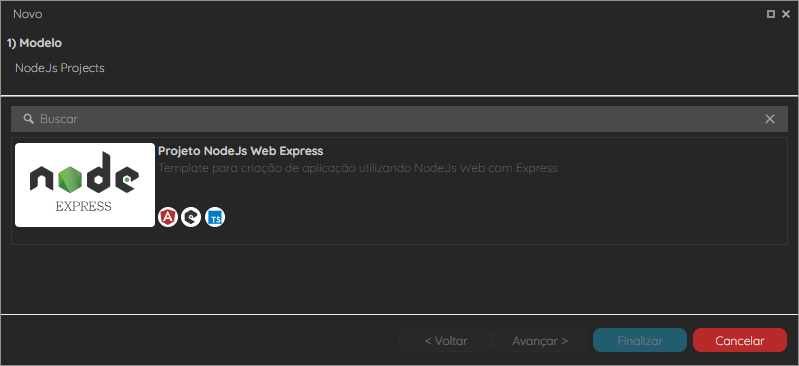Click the magnifying glass search icon
The image size is (799, 366).
tap(29, 119)
